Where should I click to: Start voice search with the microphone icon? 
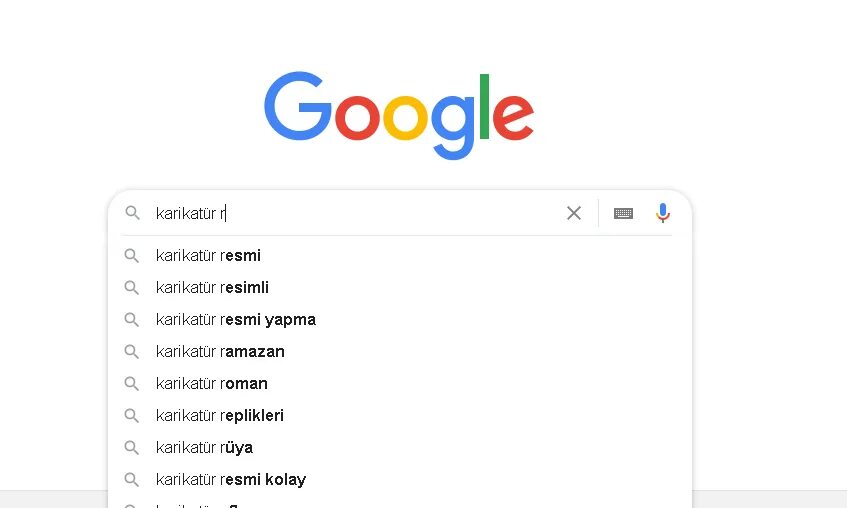662,213
